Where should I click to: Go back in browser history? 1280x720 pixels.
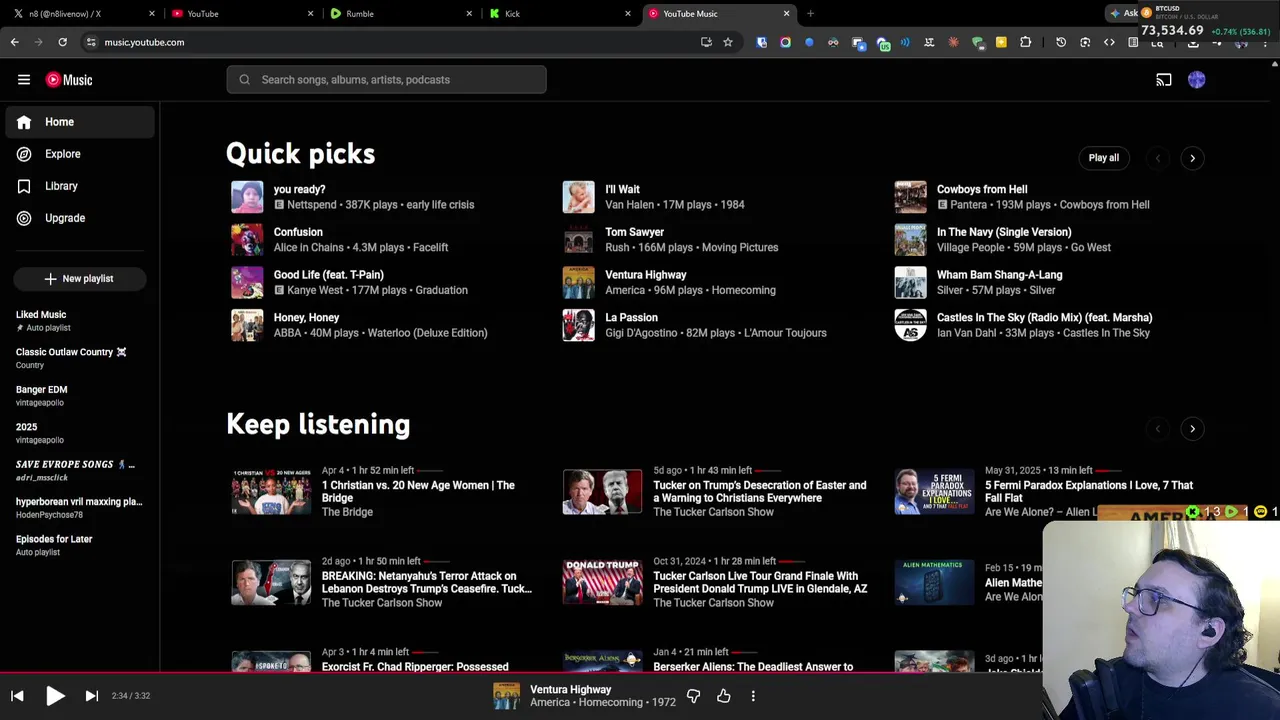coord(14,42)
